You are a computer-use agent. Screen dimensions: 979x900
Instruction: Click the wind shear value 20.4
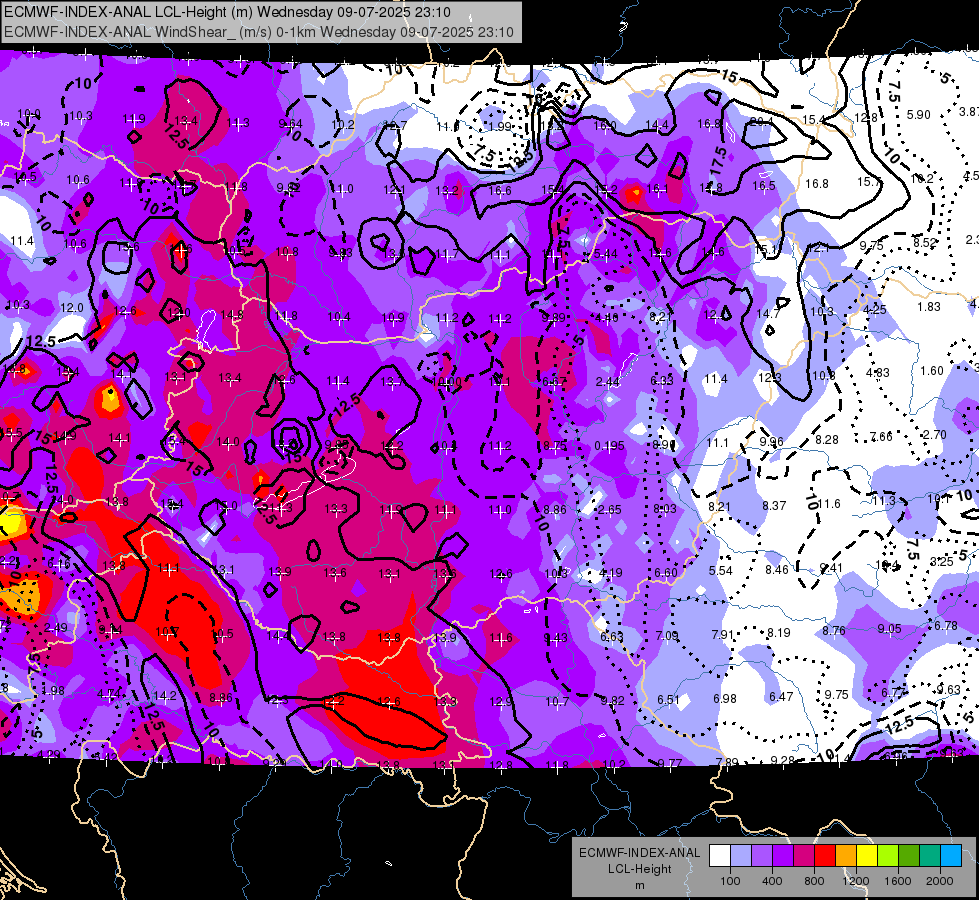click(x=761, y=122)
